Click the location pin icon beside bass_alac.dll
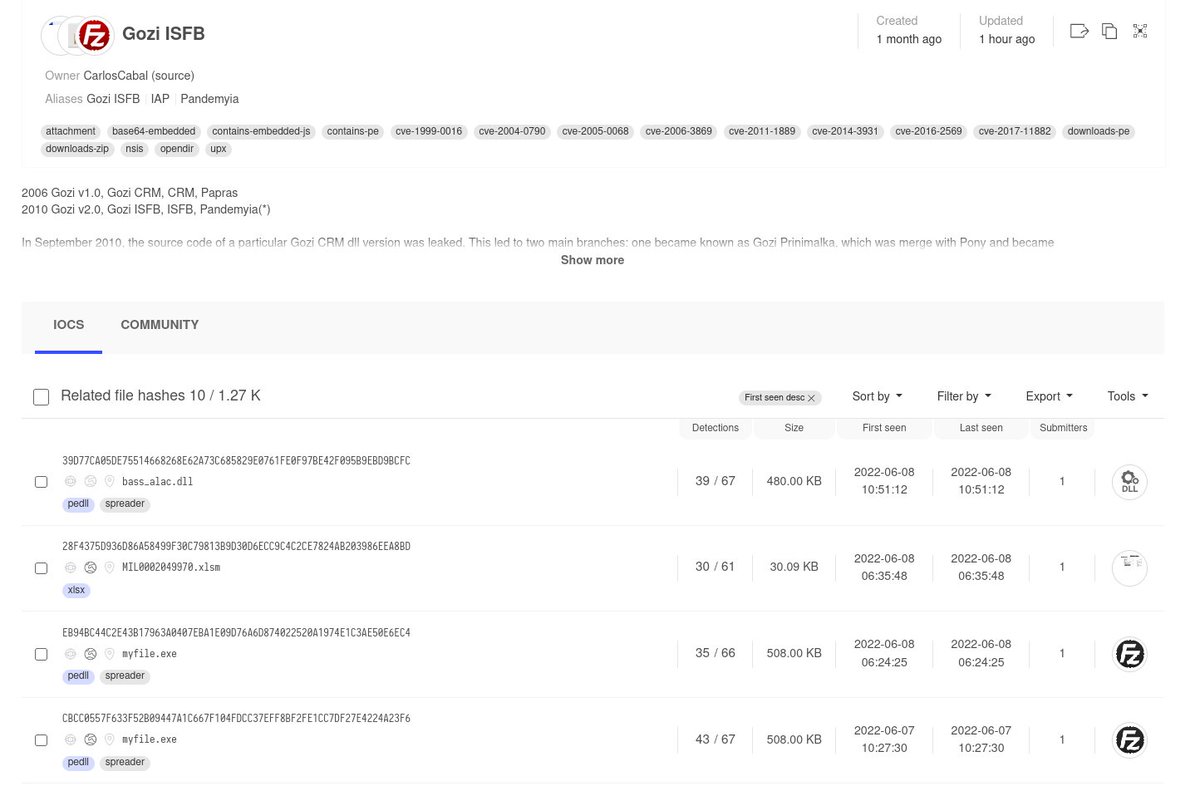This screenshot has width=1200, height=786. click(109, 481)
